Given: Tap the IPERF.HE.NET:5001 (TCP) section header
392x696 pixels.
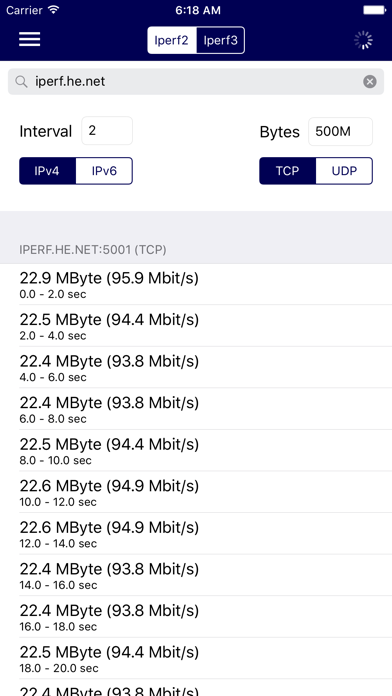Looking at the screenshot, I should point(93,250).
